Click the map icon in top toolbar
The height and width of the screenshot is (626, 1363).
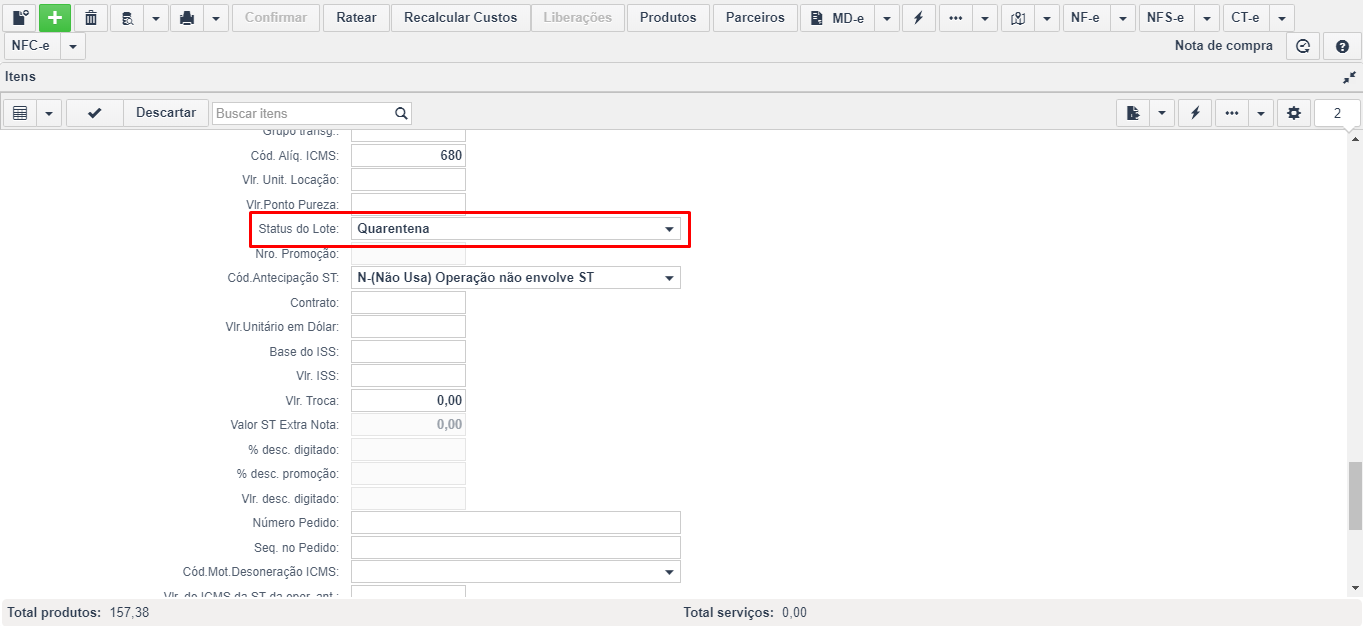pos(1018,18)
